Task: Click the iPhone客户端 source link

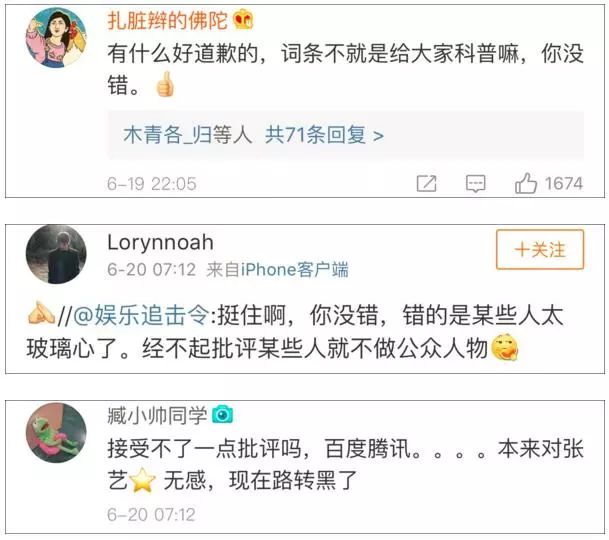Action: pyautogui.click(x=294, y=270)
